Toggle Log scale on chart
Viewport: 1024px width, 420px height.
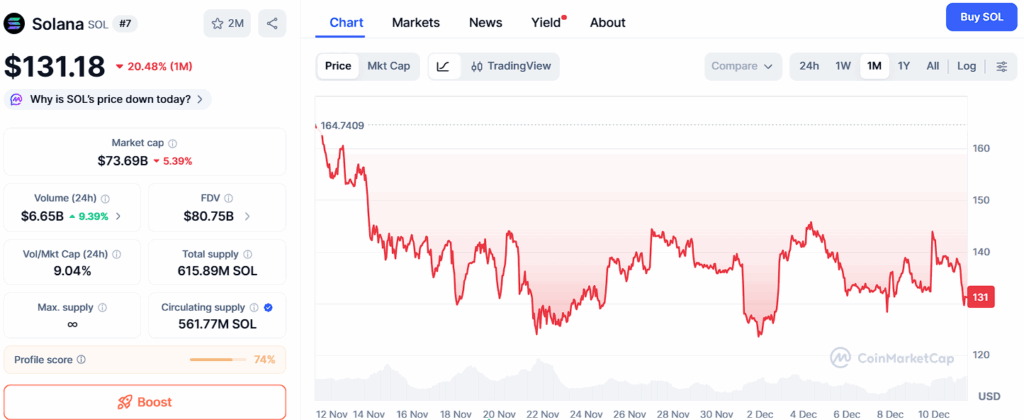point(966,67)
